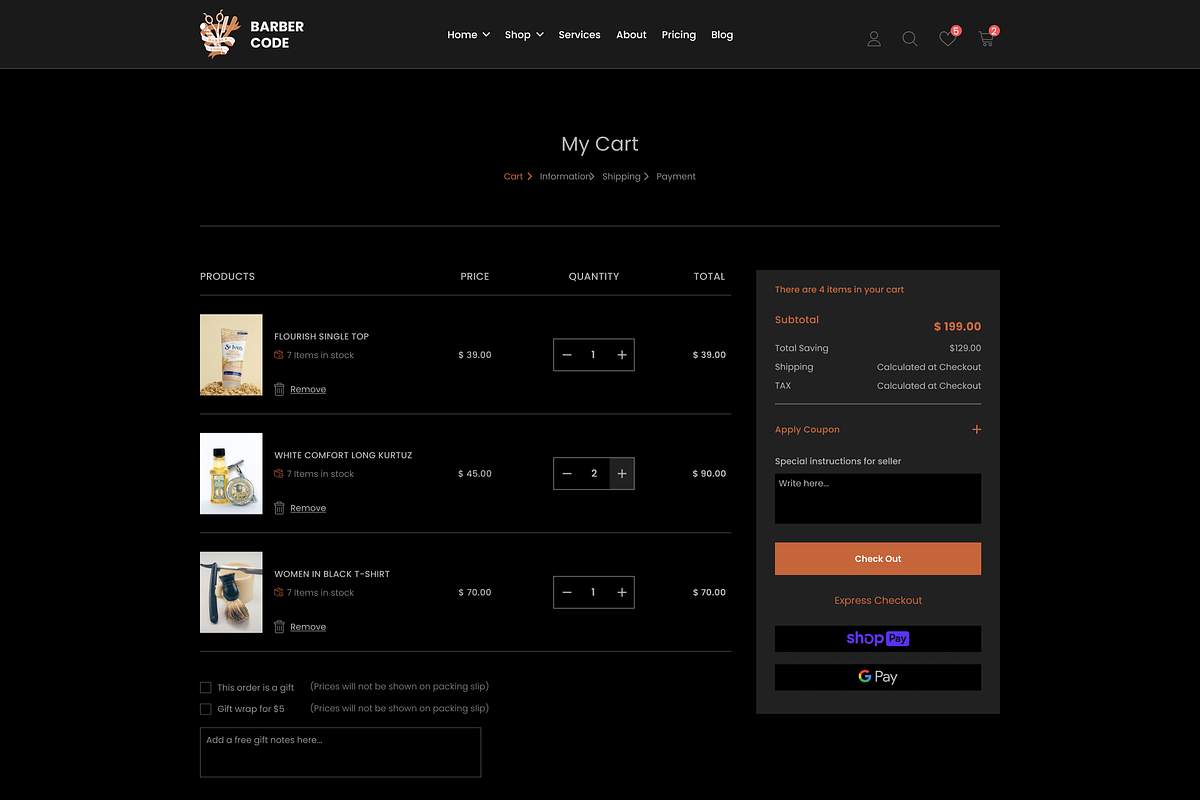Open the shopping cart icon in header
This screenshot has width=1200, height=800.
[986, 39]
